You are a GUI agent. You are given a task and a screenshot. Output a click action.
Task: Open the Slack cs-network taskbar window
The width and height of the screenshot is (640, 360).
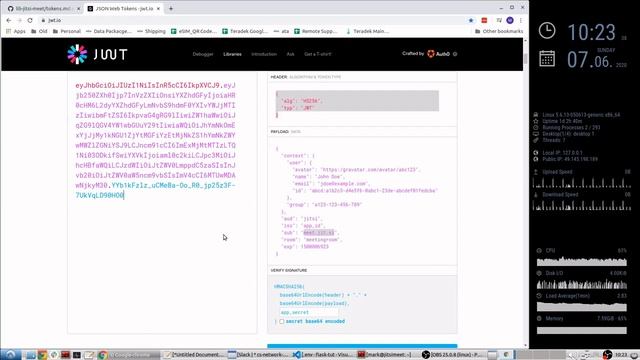259,355
